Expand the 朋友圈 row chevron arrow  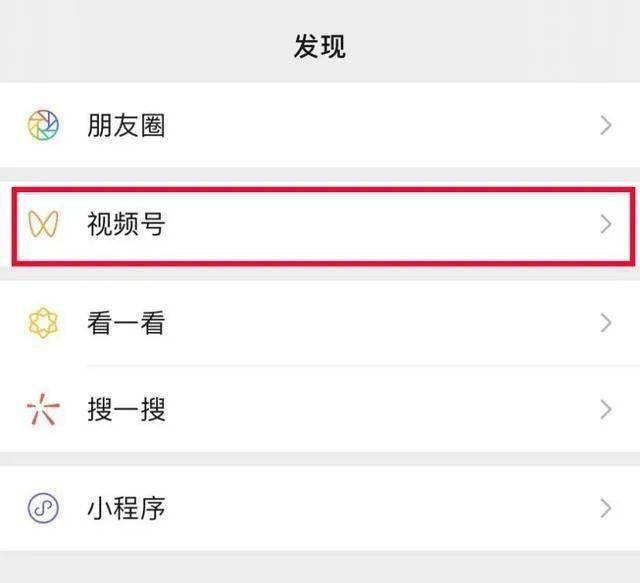point(605,126)
